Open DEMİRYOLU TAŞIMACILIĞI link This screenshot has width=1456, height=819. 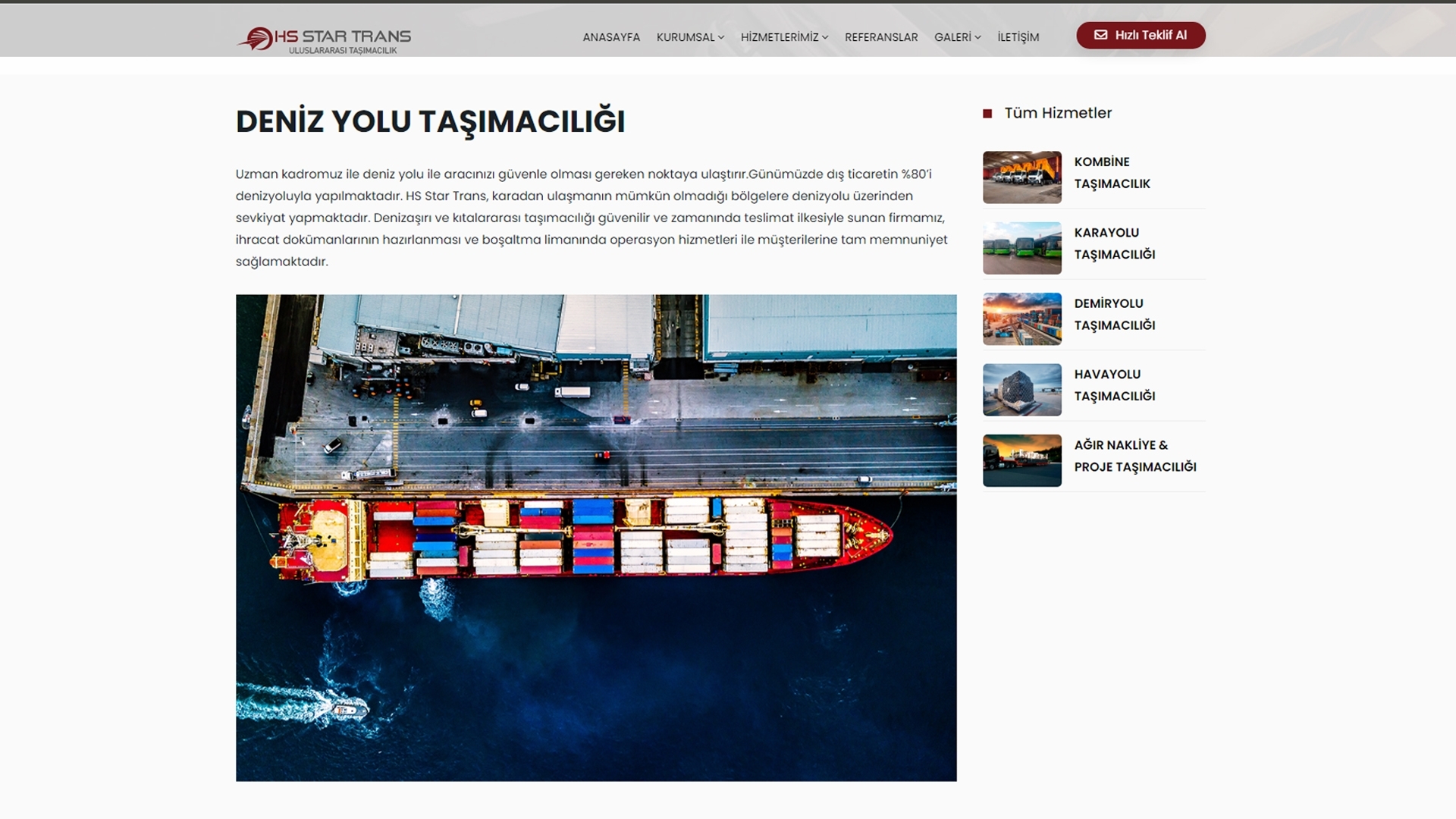click(x=1115, y=314)
